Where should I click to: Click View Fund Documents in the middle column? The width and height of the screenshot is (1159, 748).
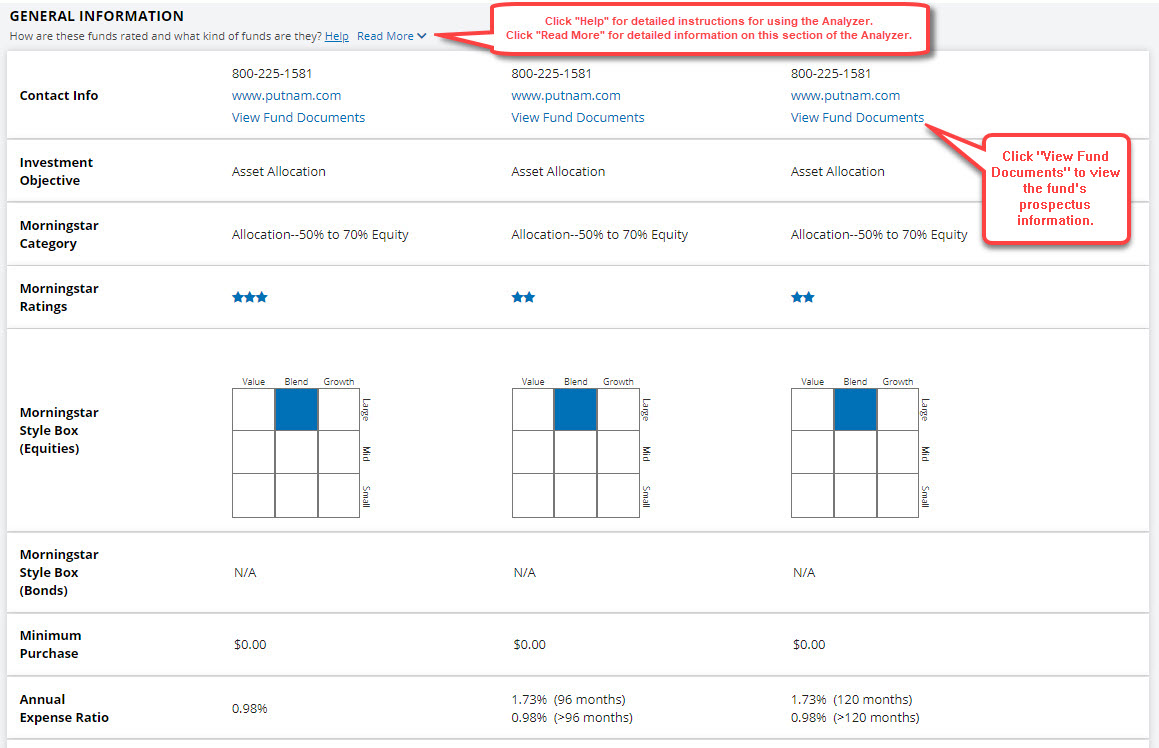click(577, 117)
